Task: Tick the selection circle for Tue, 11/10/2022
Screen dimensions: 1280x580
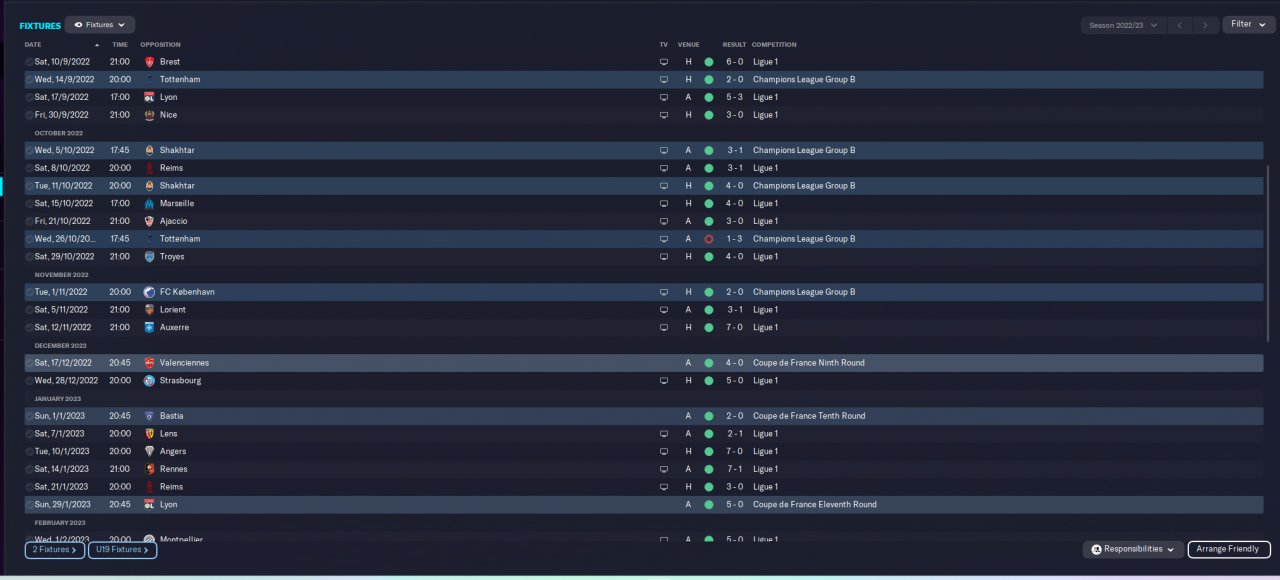Action: coord(29,186)
